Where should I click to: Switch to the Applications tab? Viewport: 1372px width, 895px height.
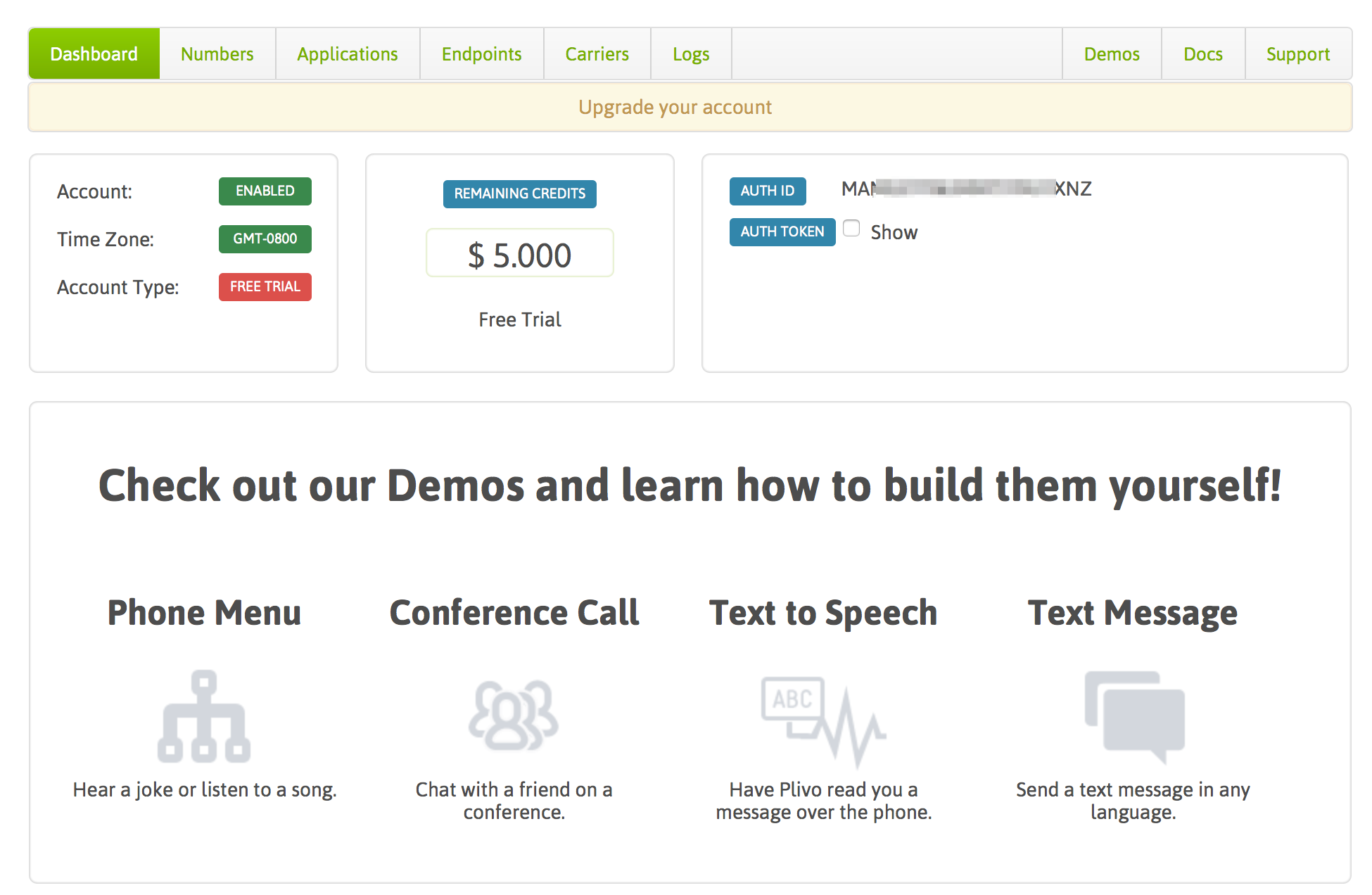pos(348,54)
